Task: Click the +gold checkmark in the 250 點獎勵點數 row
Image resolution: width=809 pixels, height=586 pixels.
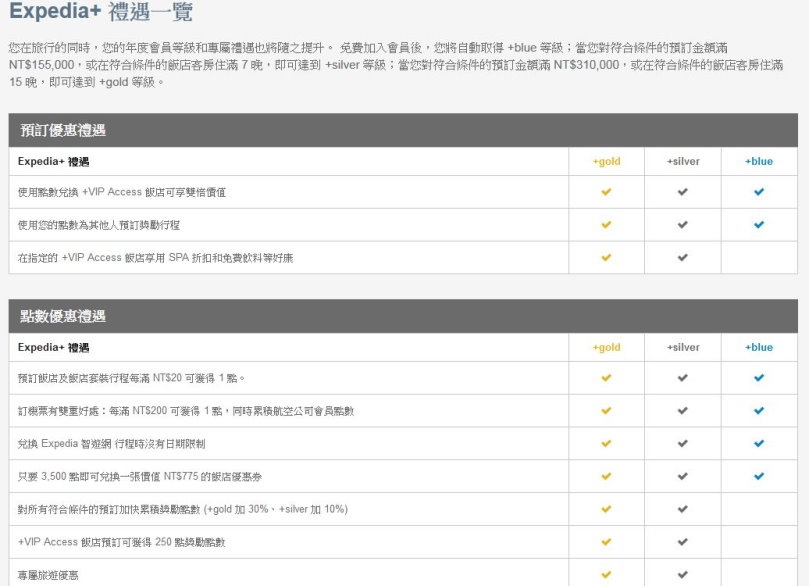Action: 606,542
